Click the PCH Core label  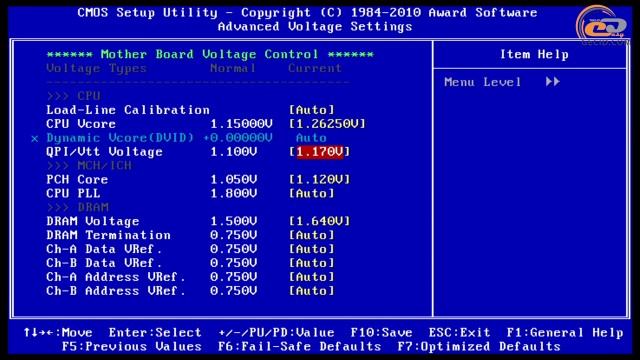pos(77,179)
